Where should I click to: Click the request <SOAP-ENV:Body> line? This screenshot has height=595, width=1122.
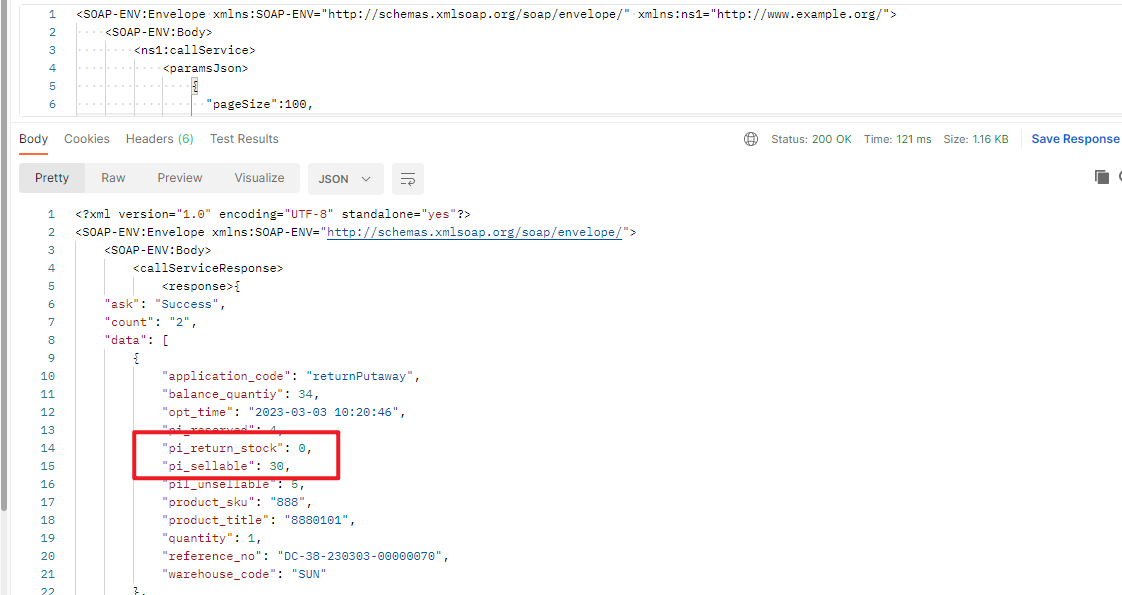click(159, 32)
